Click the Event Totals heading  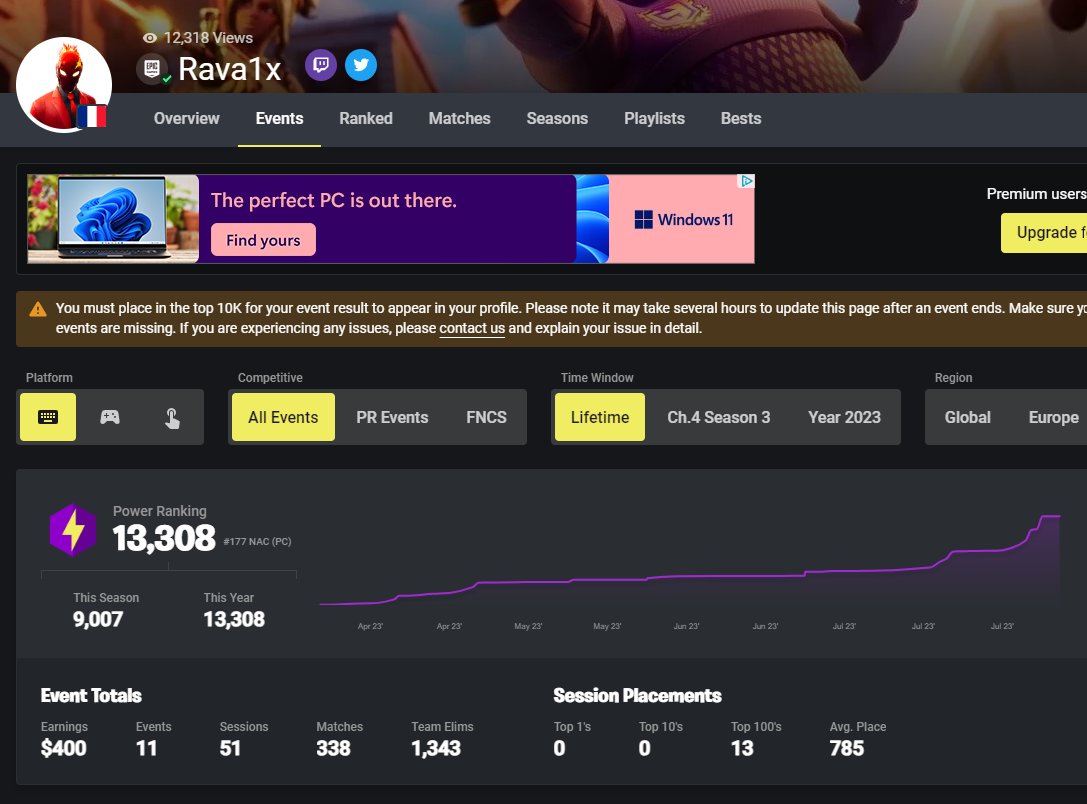point(91,696)
